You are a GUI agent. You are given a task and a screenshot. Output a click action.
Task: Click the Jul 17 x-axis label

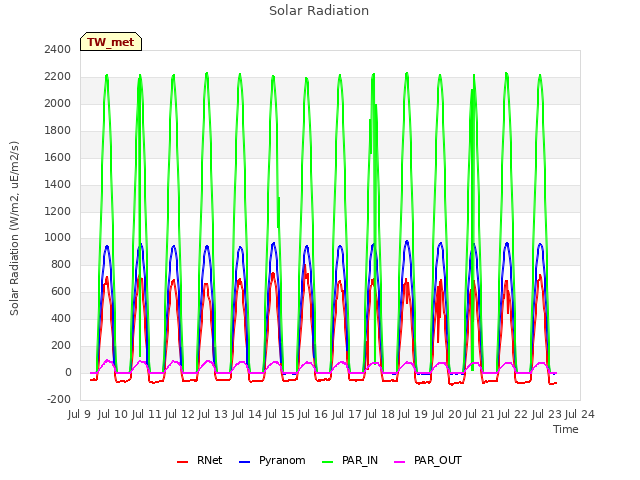pos(347,414)
